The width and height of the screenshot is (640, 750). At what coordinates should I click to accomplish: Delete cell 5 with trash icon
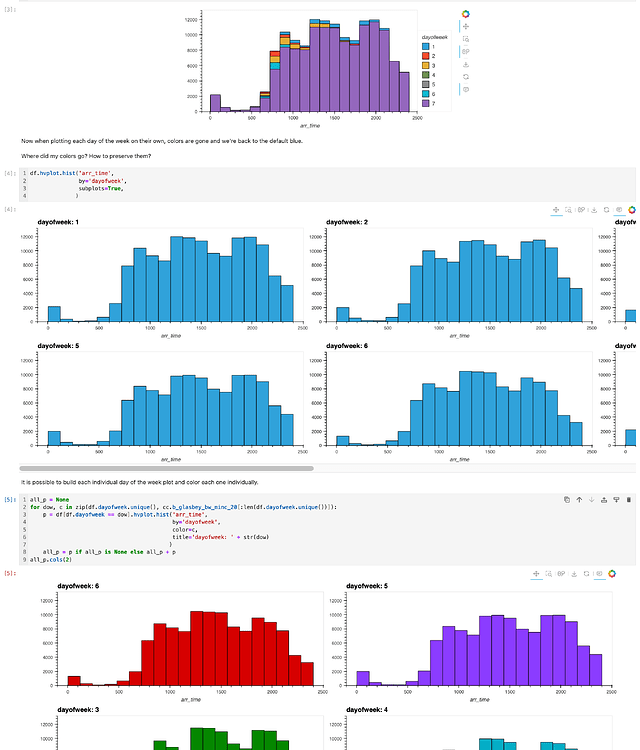click(629, 500)
